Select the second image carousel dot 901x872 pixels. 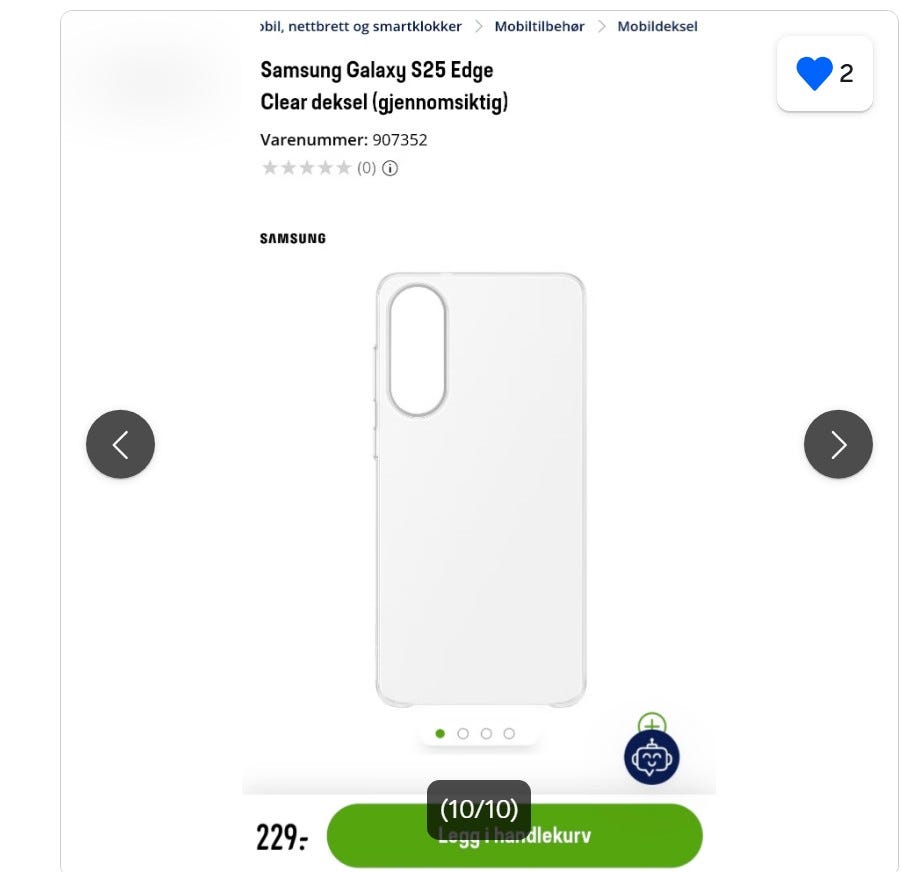pyautogui.click(x=463, y=734)
